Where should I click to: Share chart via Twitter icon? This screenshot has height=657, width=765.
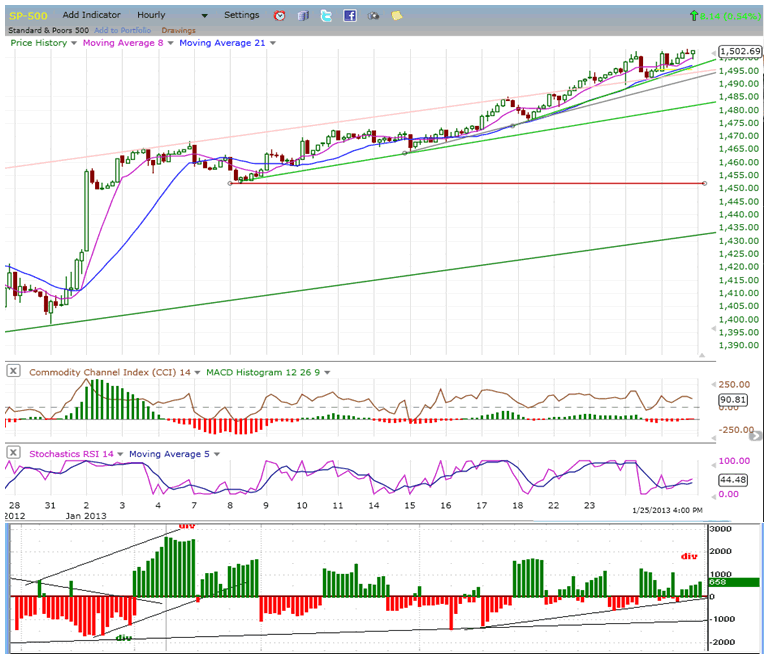point(327,16)
